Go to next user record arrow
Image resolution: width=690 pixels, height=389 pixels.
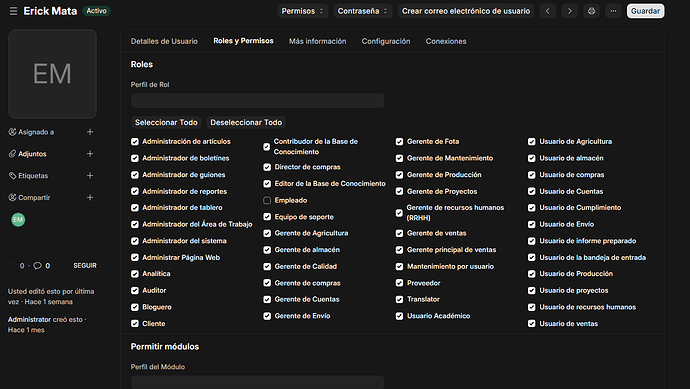[569, 11]
